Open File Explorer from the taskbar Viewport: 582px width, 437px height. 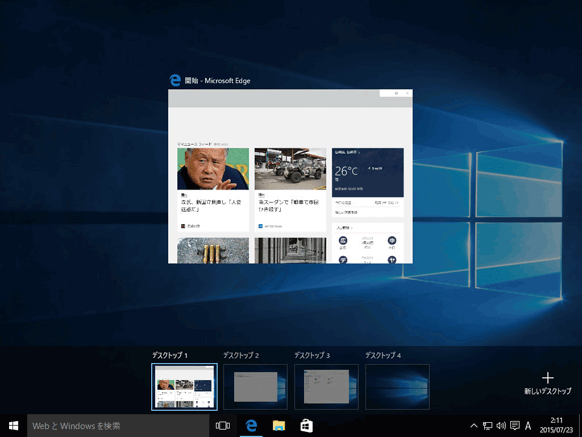pos(279,425)
